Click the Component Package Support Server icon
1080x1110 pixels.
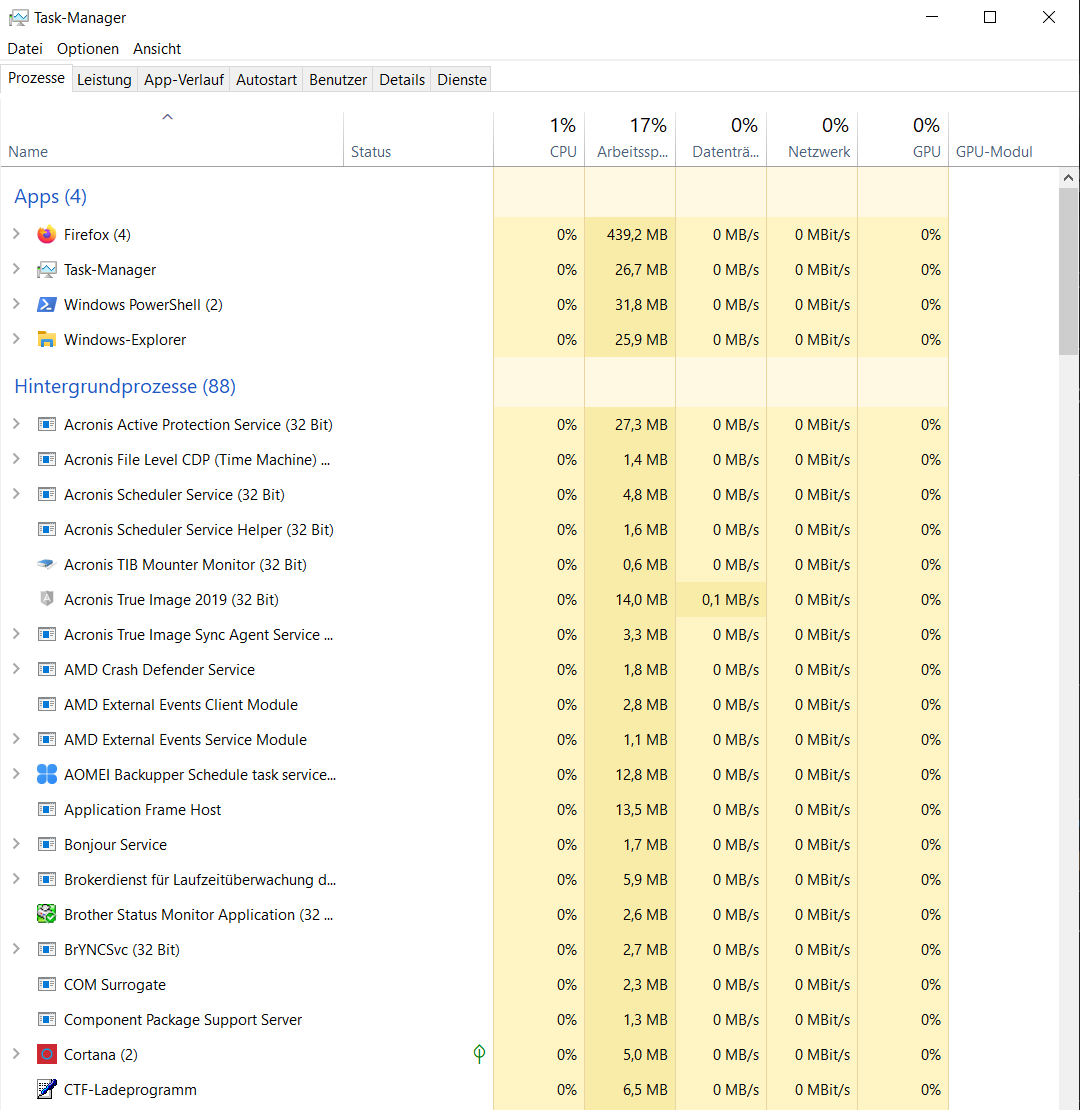[47, 1019]
